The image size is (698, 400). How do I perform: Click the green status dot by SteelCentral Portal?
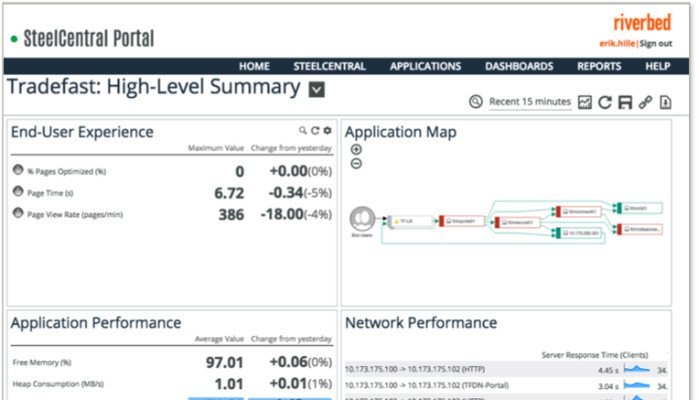click(x=14, y=39)
